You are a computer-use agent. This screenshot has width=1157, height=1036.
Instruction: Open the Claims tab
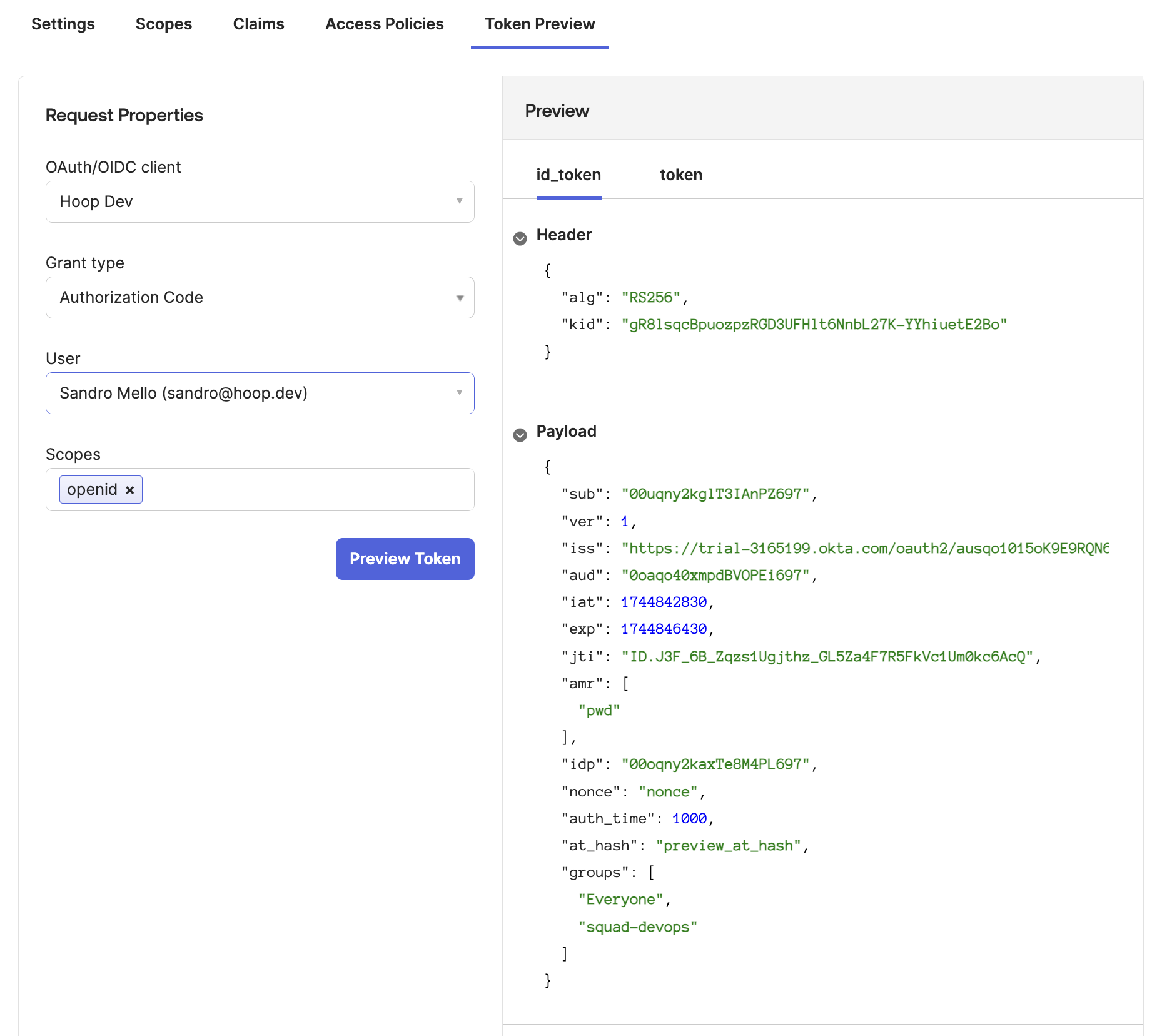pos(259,24)
